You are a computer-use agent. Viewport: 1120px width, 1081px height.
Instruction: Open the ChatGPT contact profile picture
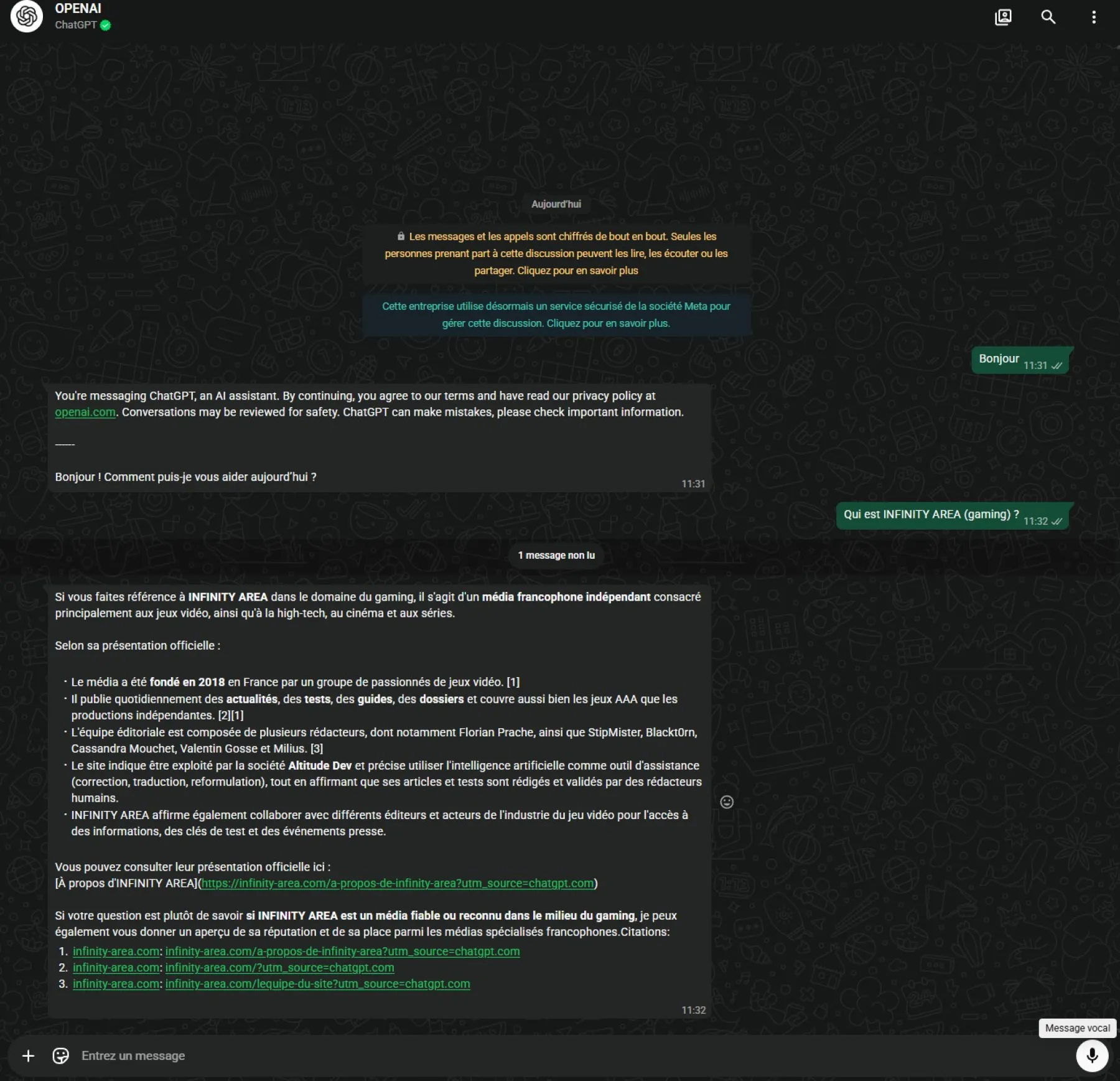tap(27, 16)
